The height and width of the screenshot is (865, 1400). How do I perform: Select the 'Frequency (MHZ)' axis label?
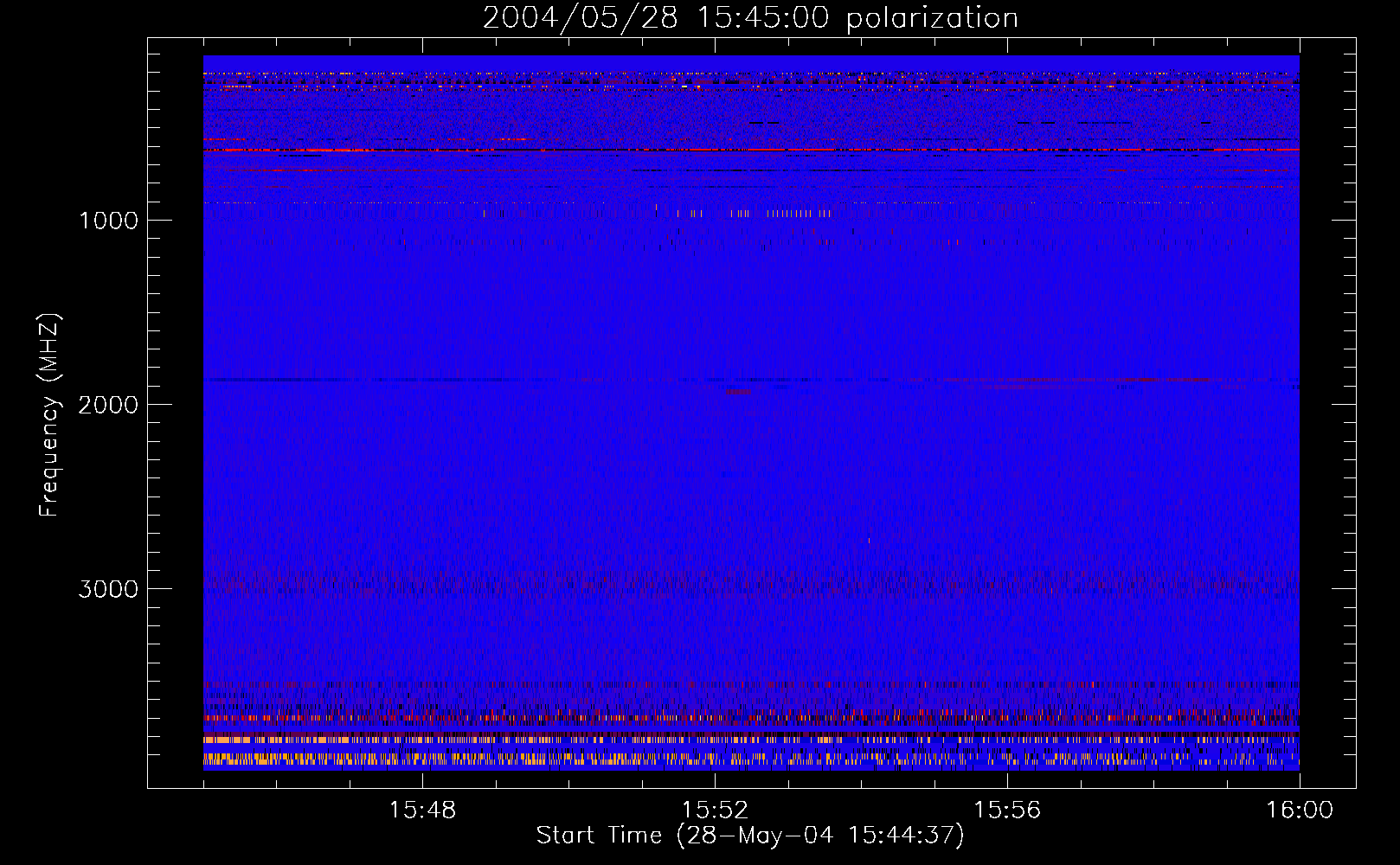pyautogui.click(x=50, y=415)
